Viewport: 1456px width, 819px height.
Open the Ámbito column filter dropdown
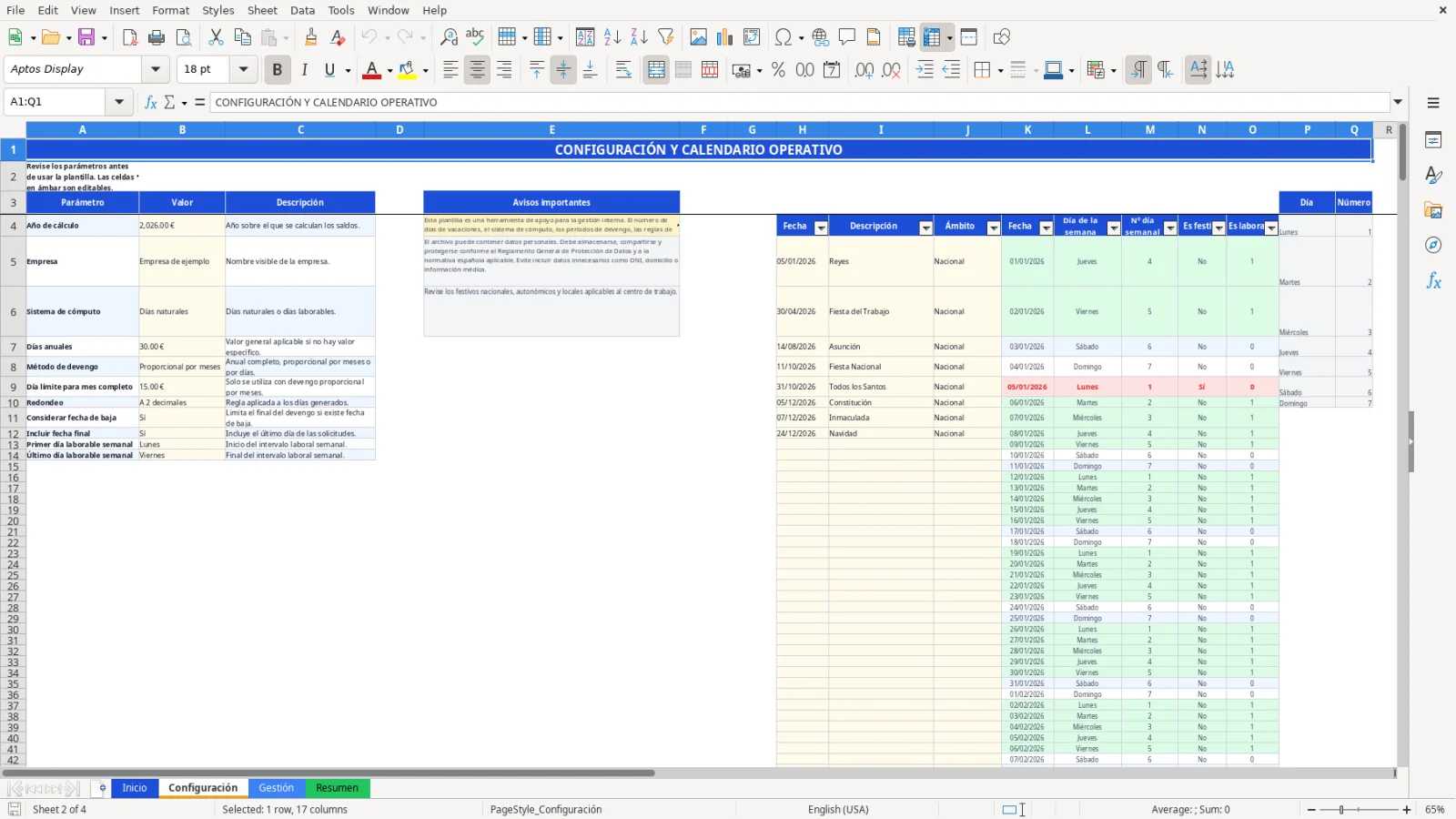[994, 227]
